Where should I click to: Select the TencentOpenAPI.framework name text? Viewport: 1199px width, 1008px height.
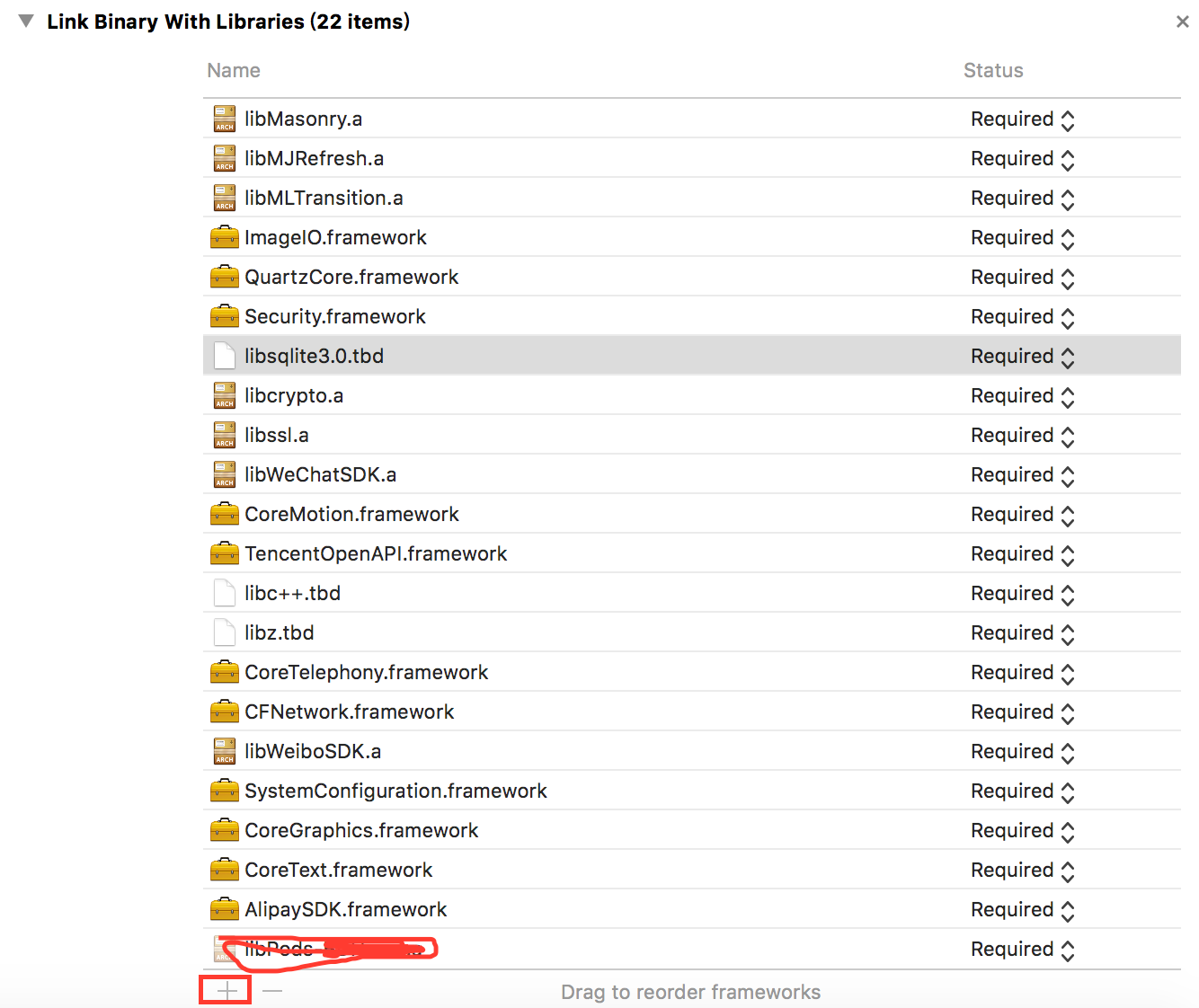coord(376,553)
